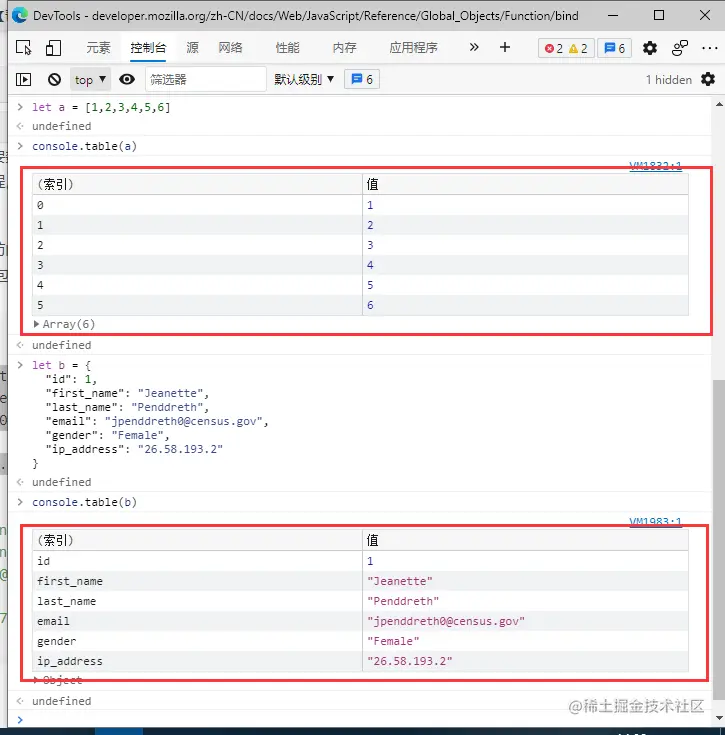
Task: Click the 1 hidden messages label
Action: 668,80
